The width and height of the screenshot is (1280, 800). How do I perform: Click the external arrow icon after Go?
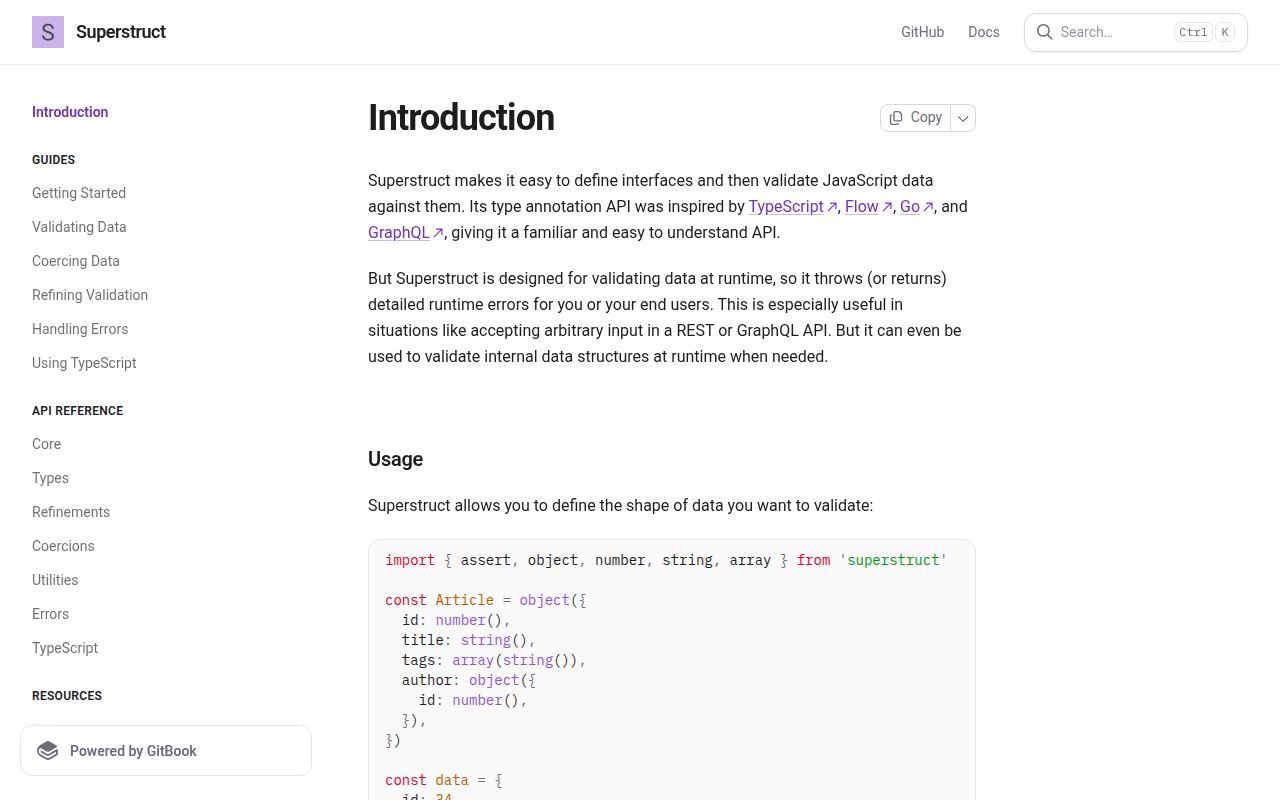928,207
